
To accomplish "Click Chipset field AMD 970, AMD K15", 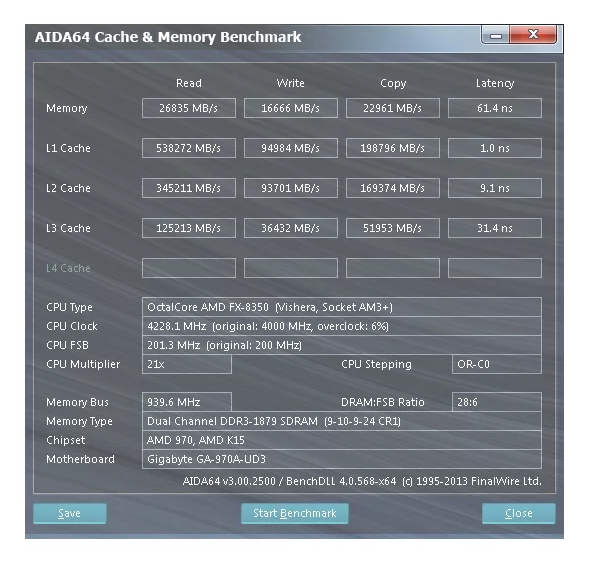I will (342, 440).
